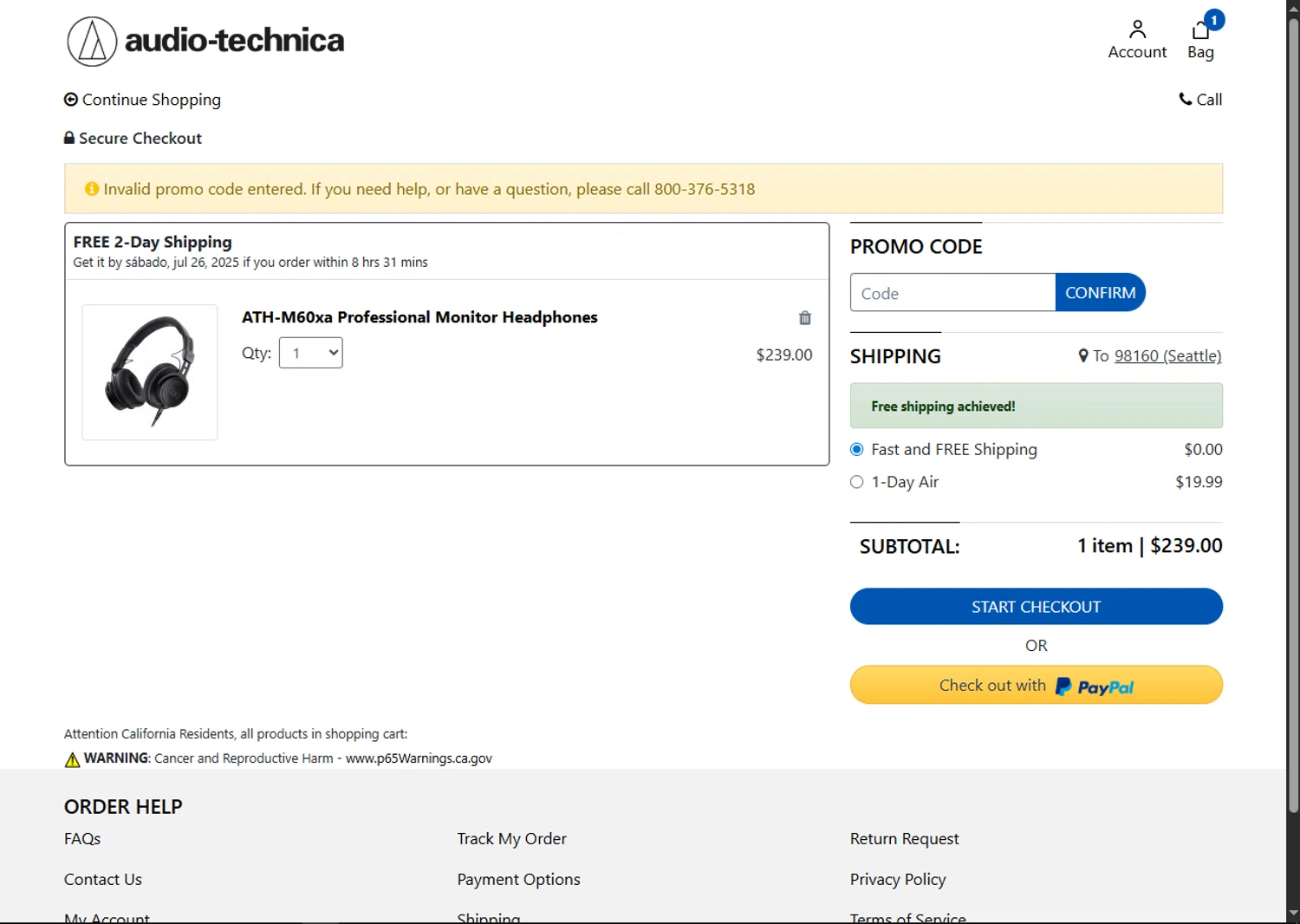Remove headphones with the trash icon
This screenshot has height=924, width=1300.
click(805, 318)
